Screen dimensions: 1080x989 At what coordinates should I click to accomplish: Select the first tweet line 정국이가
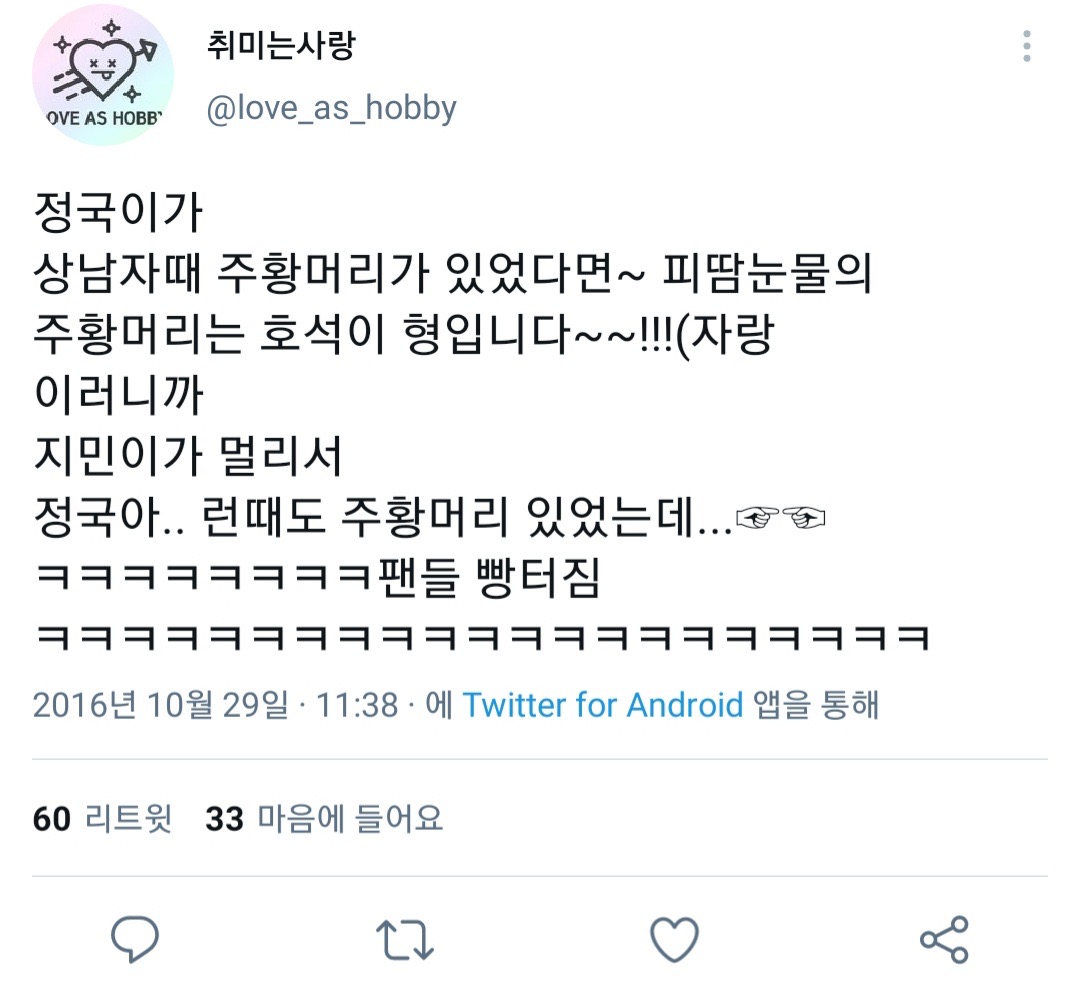click(118, 212)
